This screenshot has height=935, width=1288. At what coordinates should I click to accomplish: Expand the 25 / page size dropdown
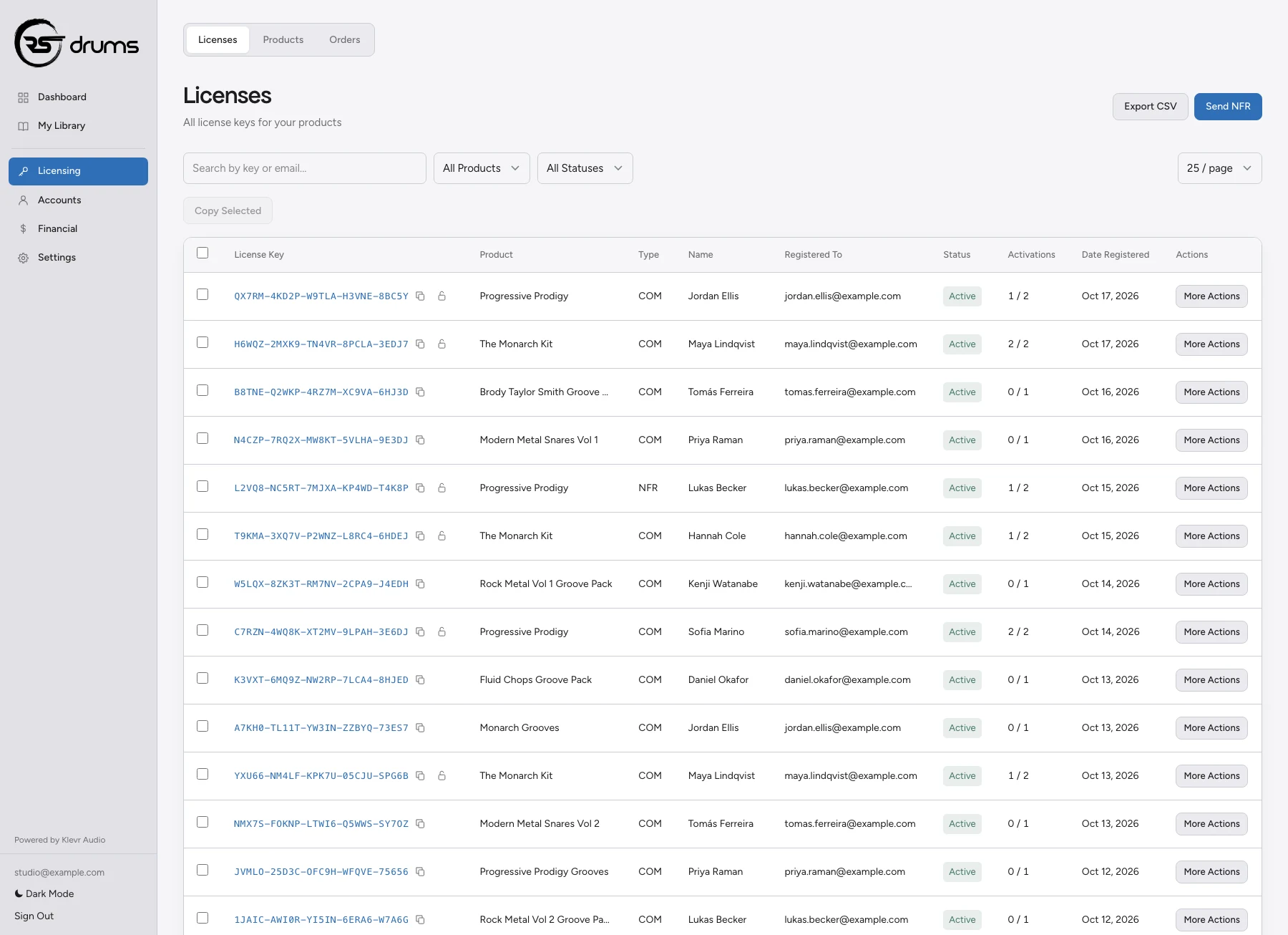1219,168
